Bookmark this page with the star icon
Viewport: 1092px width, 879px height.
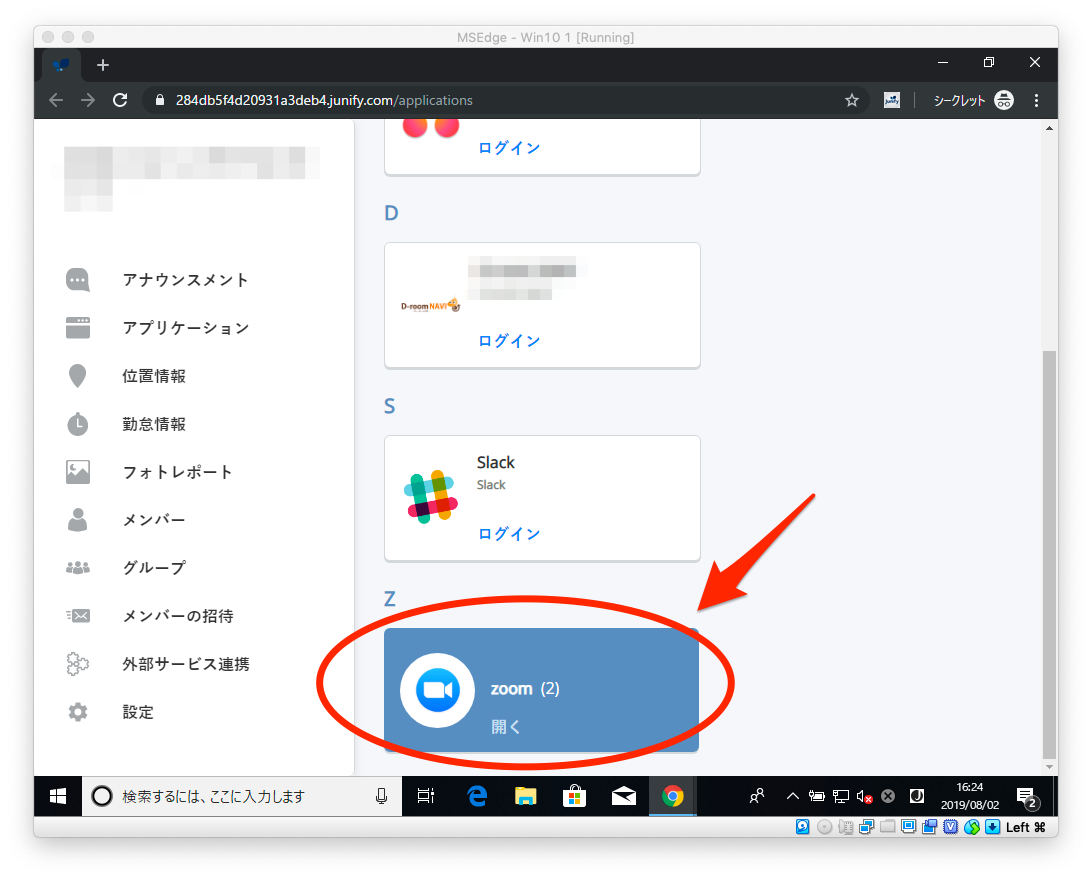(x=852, y=100)
